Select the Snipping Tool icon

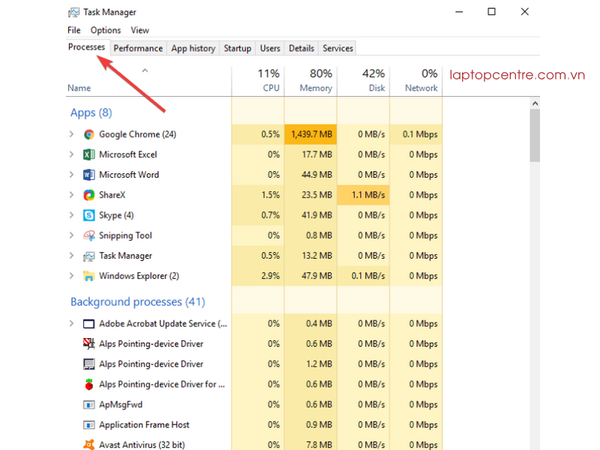click(89, 235)
